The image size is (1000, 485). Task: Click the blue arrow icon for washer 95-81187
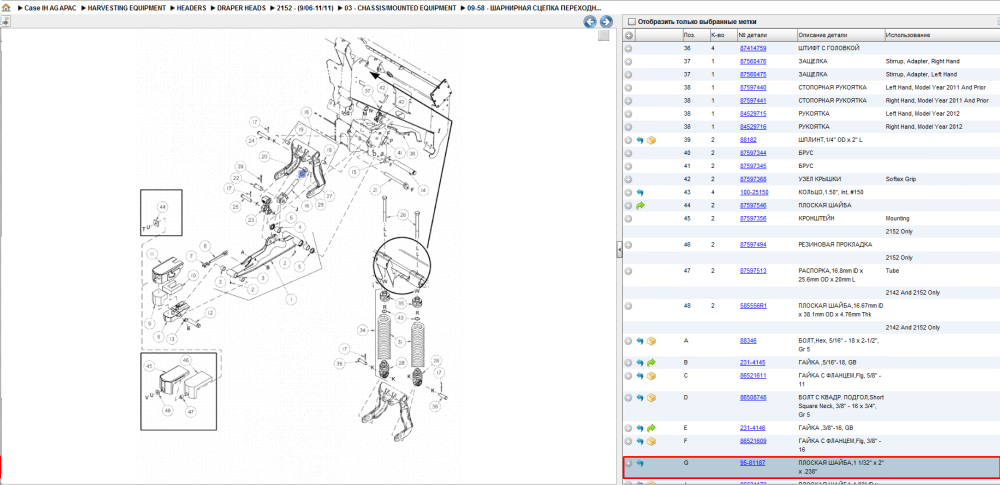pyautogui.click(x=640, y=463)
